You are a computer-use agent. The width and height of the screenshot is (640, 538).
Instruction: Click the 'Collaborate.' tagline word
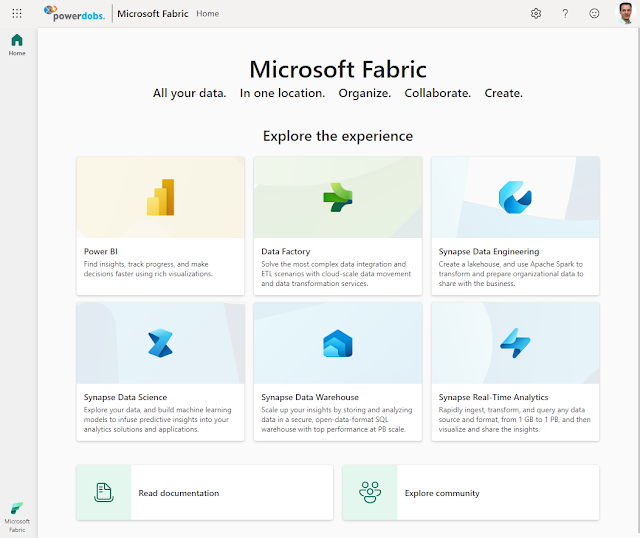click(438, 93)
